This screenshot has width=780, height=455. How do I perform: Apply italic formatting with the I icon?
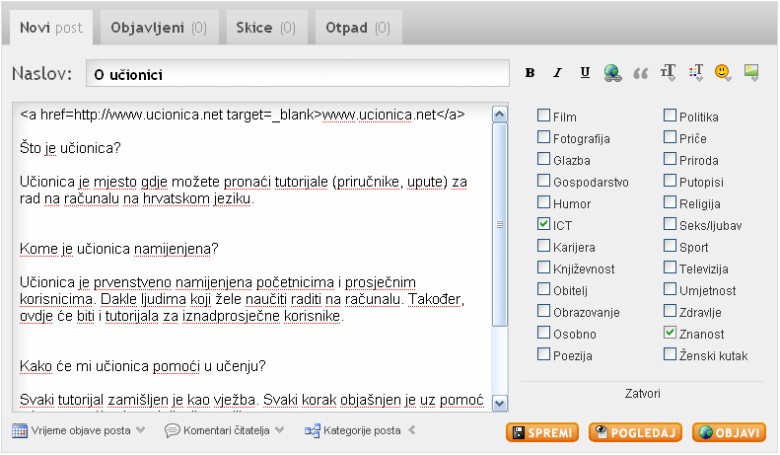(558, 73)
